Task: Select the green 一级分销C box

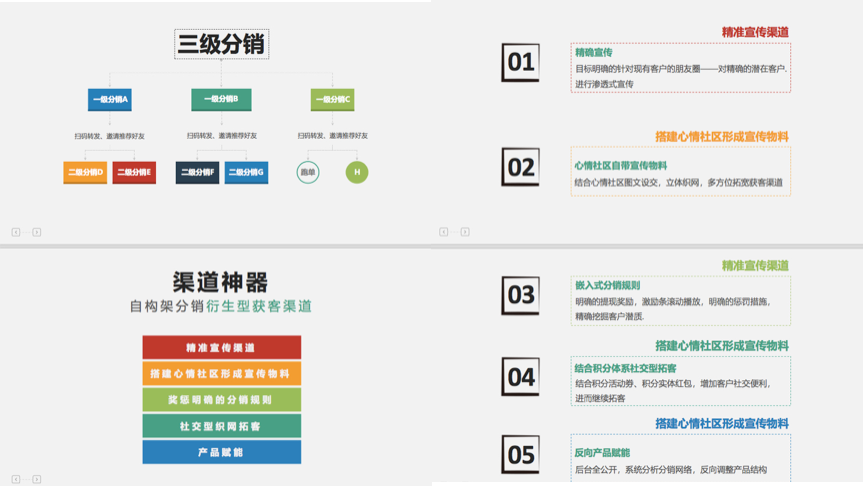Action: coord(333,99)
